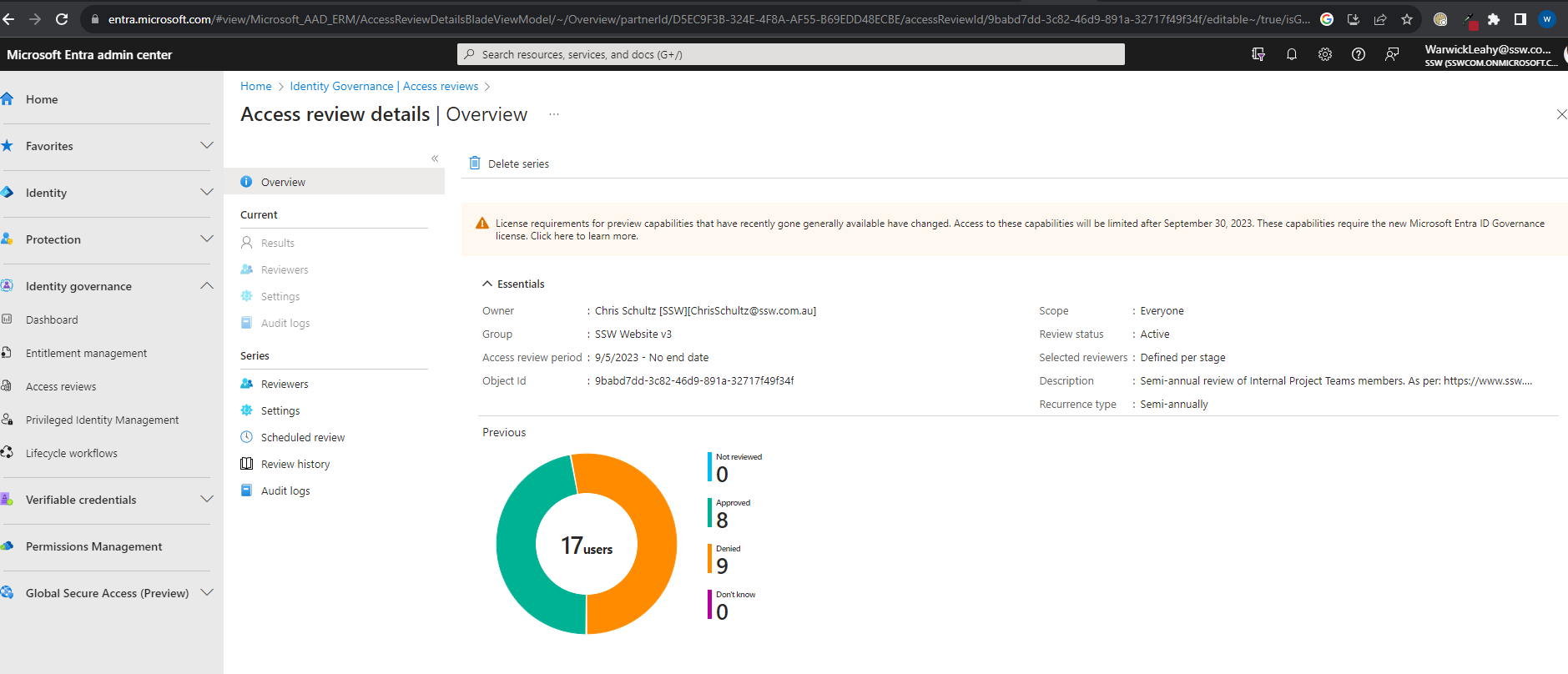Expand the Favorites section
The width and height of the screenshot is (1568, 674).
pyautogui.click(x=207, y=146)
